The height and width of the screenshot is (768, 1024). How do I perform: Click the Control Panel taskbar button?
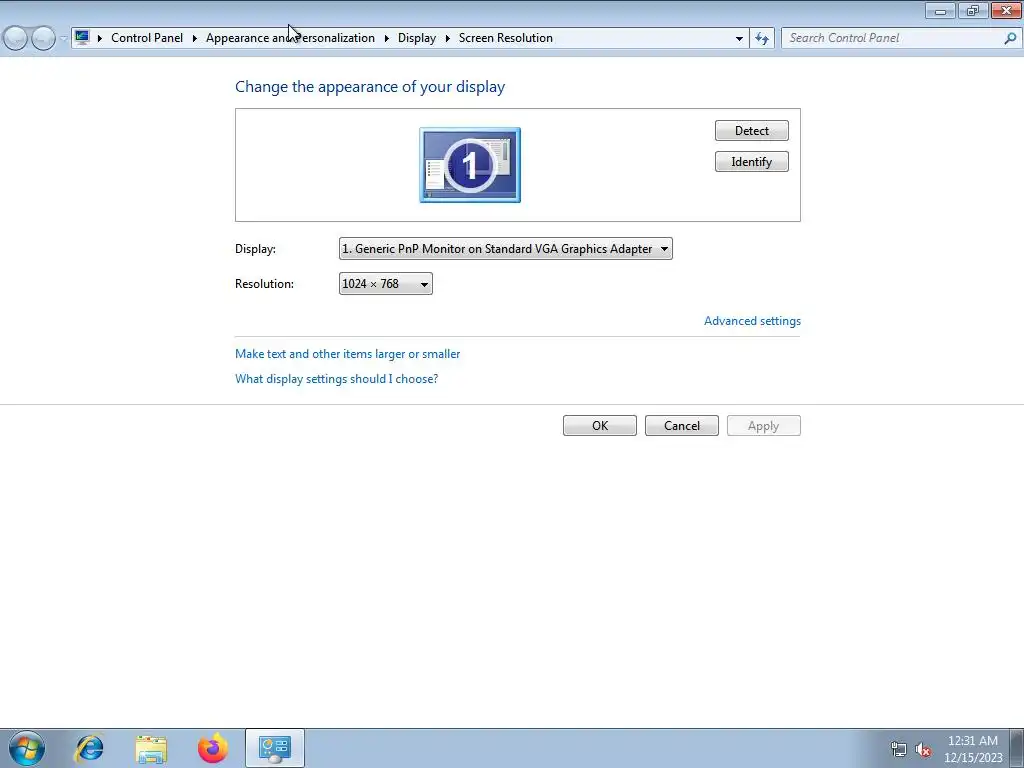[275, 748]
